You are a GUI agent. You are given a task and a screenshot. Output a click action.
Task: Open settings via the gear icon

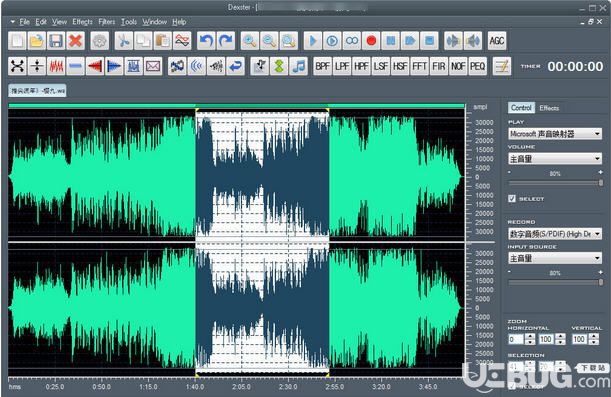pyautogui.click(x=100, y=41)
